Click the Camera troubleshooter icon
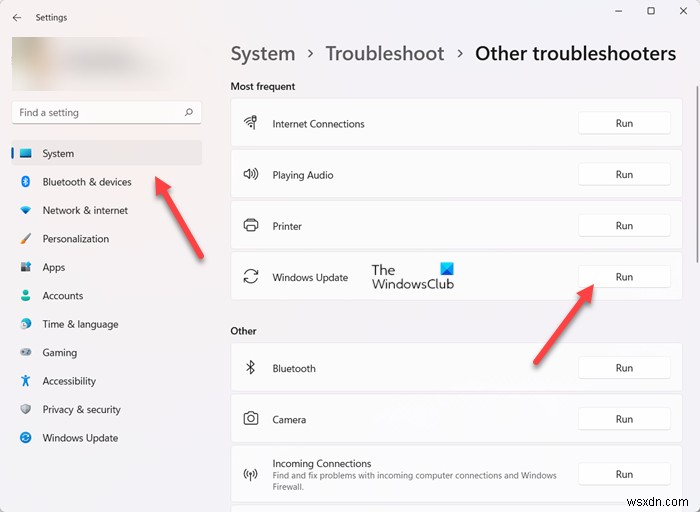The image size is (700, 512). pyautogui.click(x=250, y=418)
